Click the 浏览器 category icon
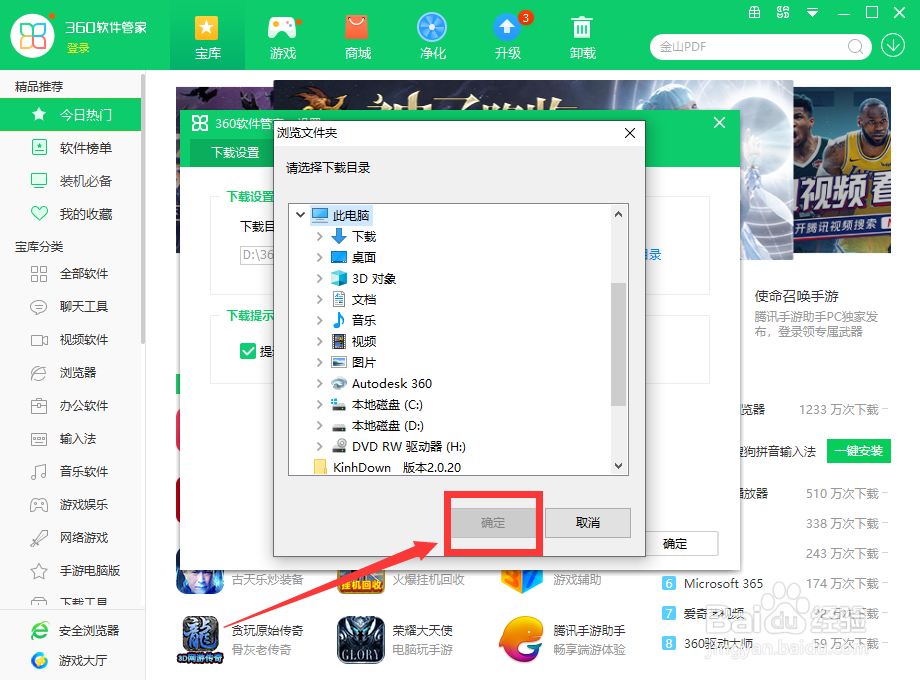The height and width of the screenshot is (680, 920). tap(39, 373)
